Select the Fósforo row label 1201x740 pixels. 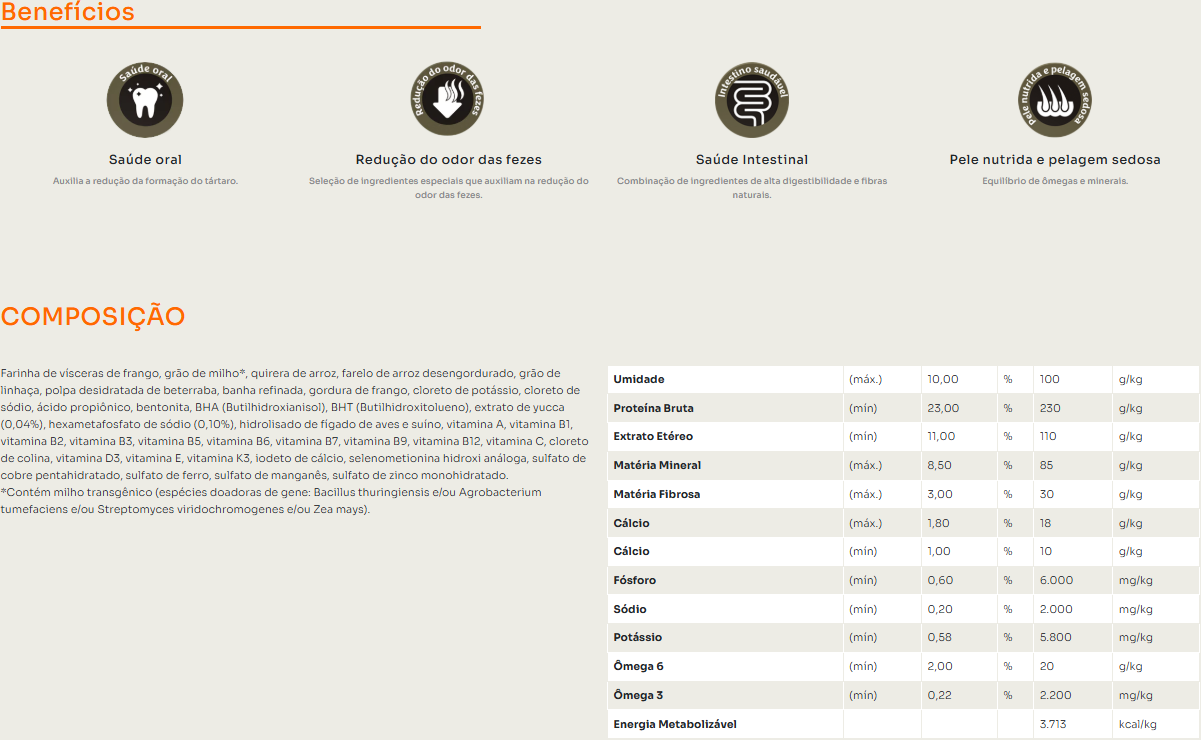tap(635, 580)
